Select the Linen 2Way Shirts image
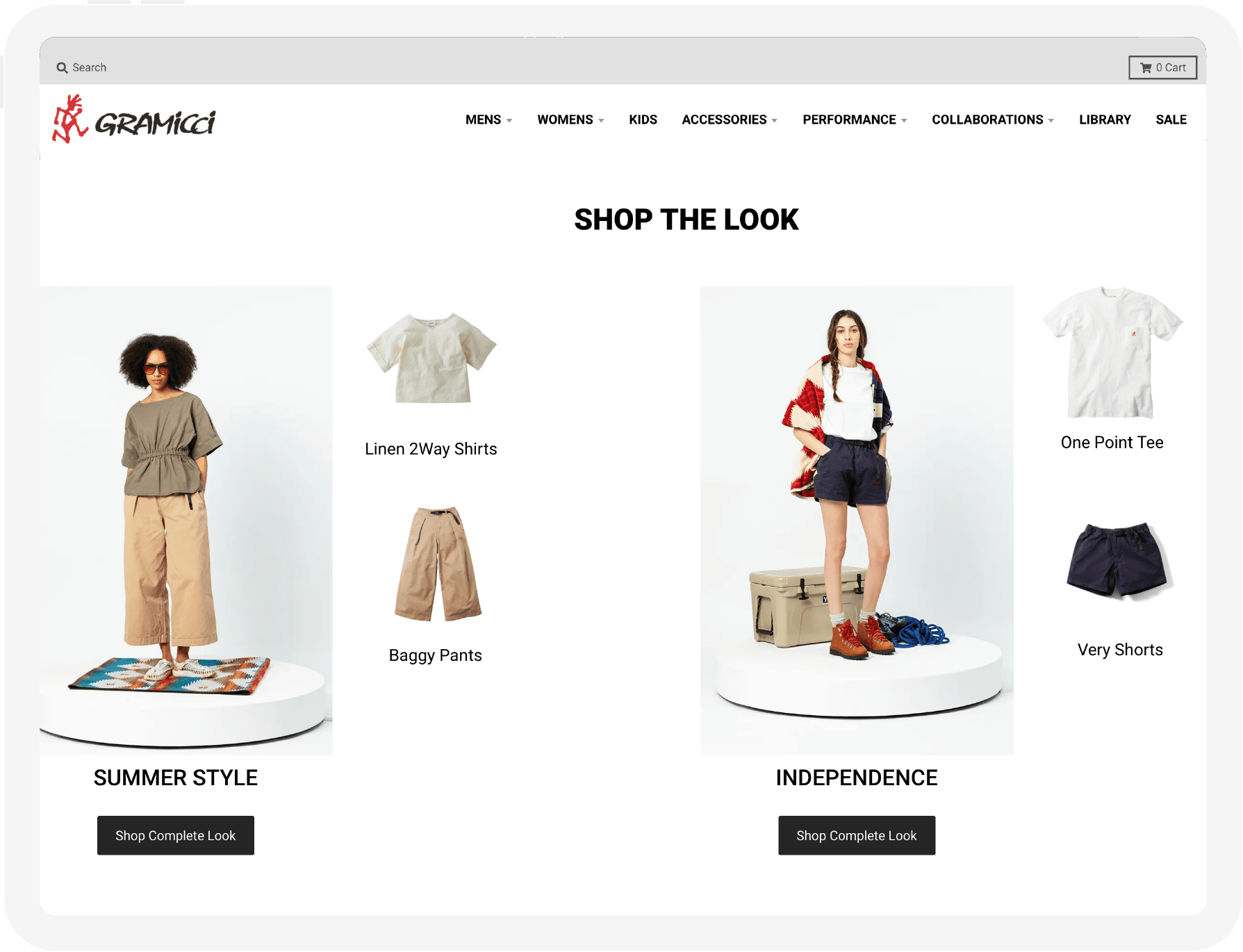Image resolution: width=1243 pixels, height=952 pixels. 431,358
